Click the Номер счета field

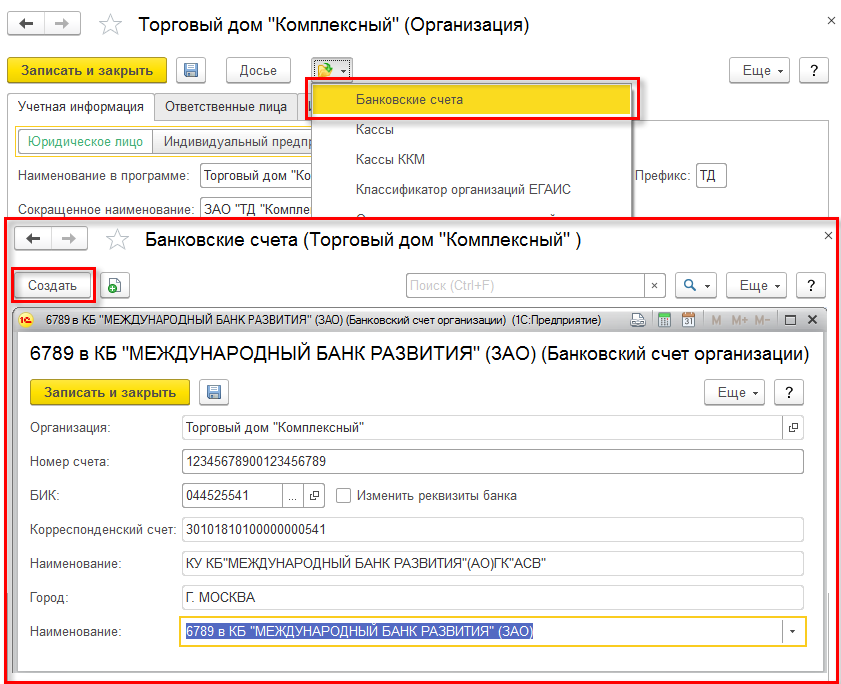tap(493, 461)
